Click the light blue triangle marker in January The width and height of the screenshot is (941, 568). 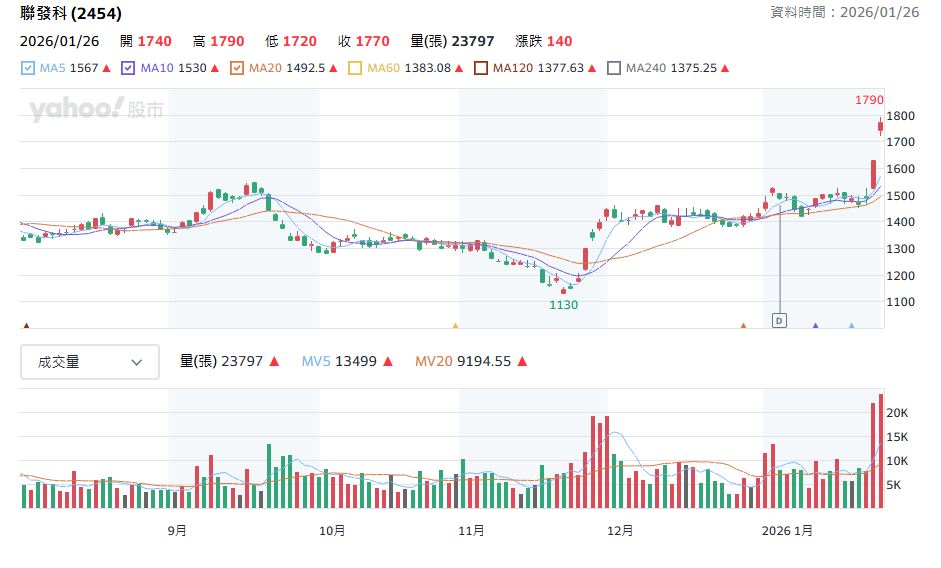[x=851, y=325]
